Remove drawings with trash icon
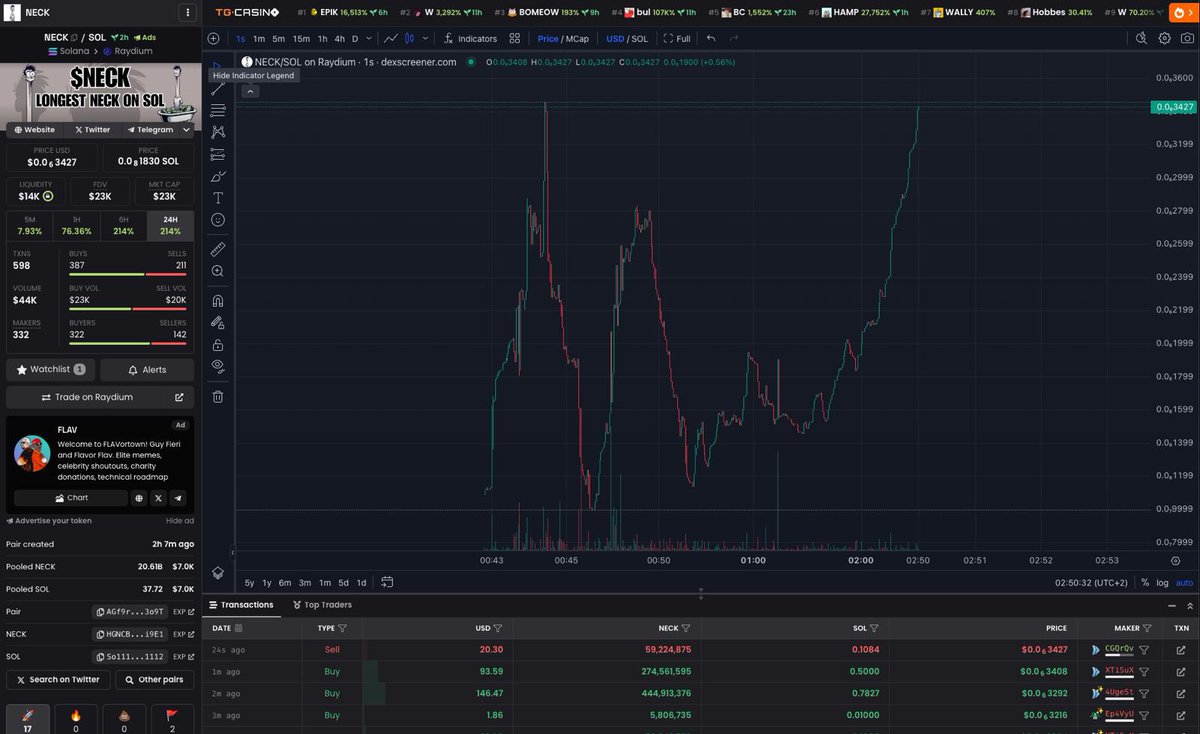1200x734 pixels. pos(218,396)
